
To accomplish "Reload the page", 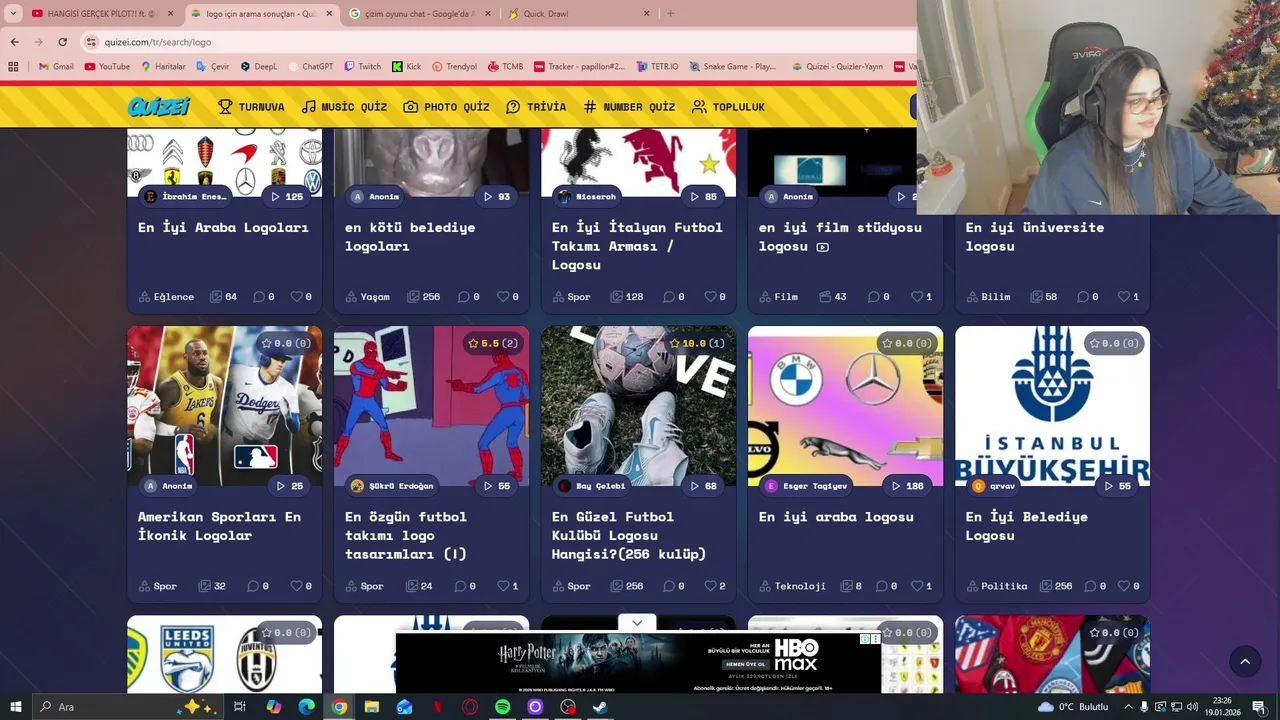I will click(x=62, y=42).
